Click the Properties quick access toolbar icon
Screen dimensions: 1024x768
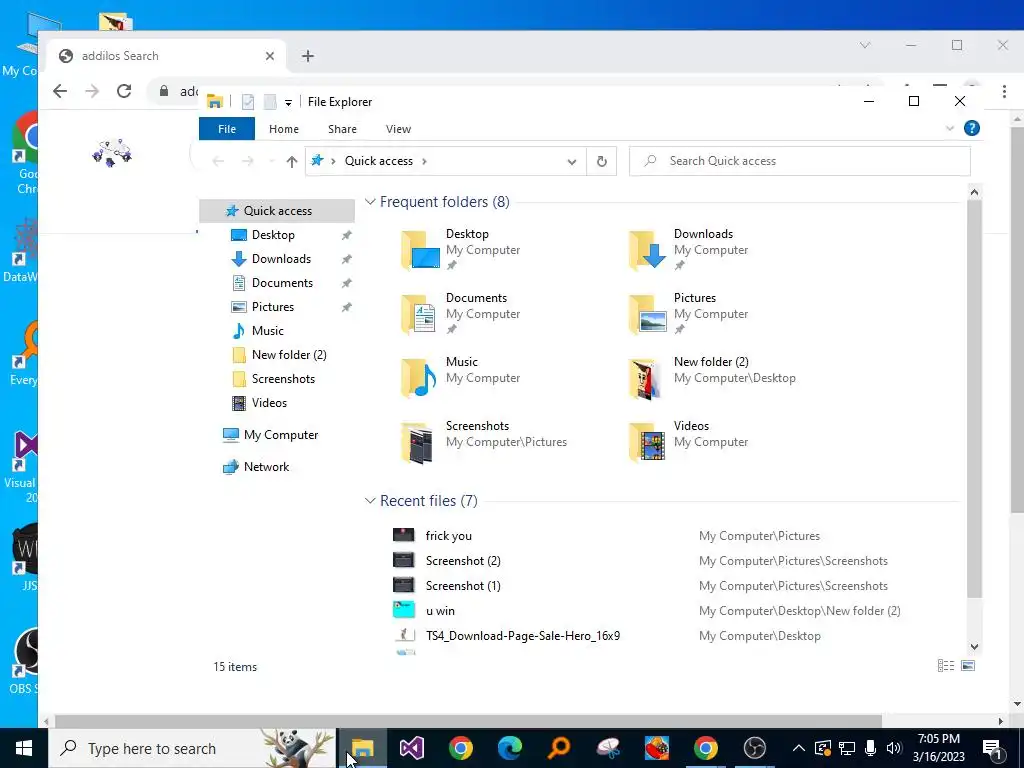point(248,102)
